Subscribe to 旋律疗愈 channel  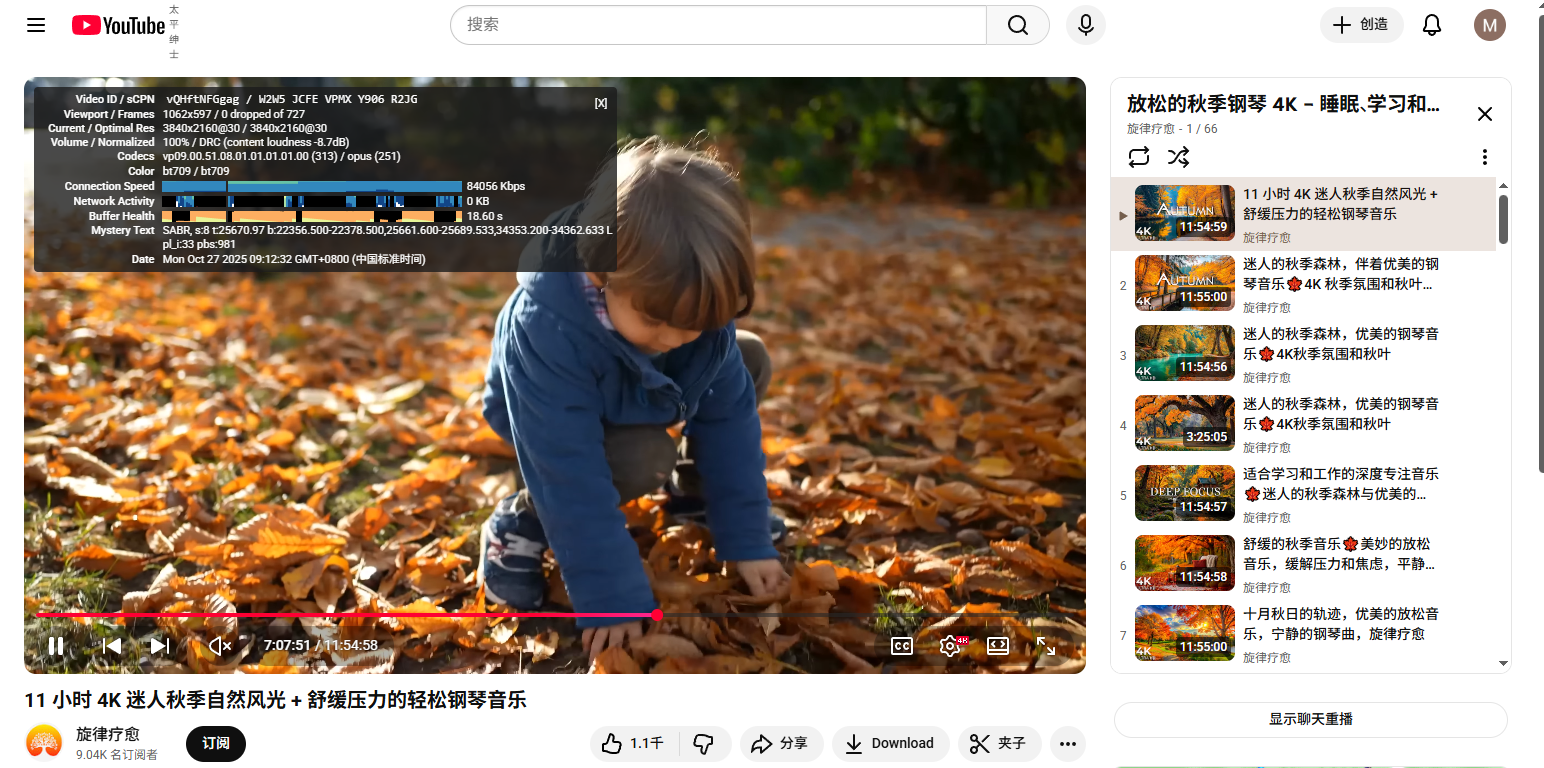tap(215, 743)
